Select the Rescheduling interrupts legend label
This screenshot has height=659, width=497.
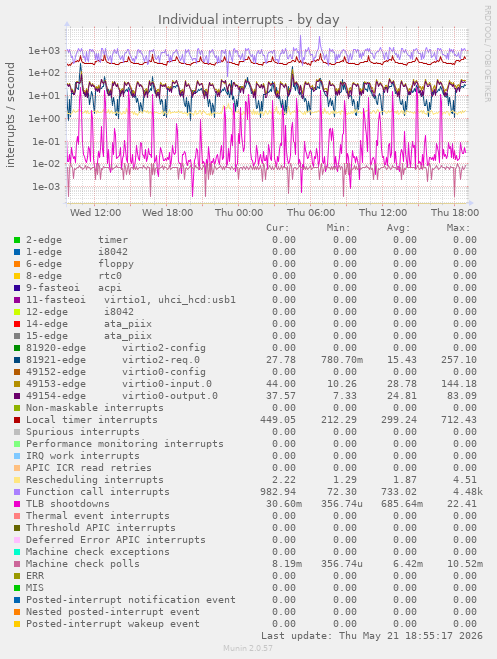[x=95, y=480]
